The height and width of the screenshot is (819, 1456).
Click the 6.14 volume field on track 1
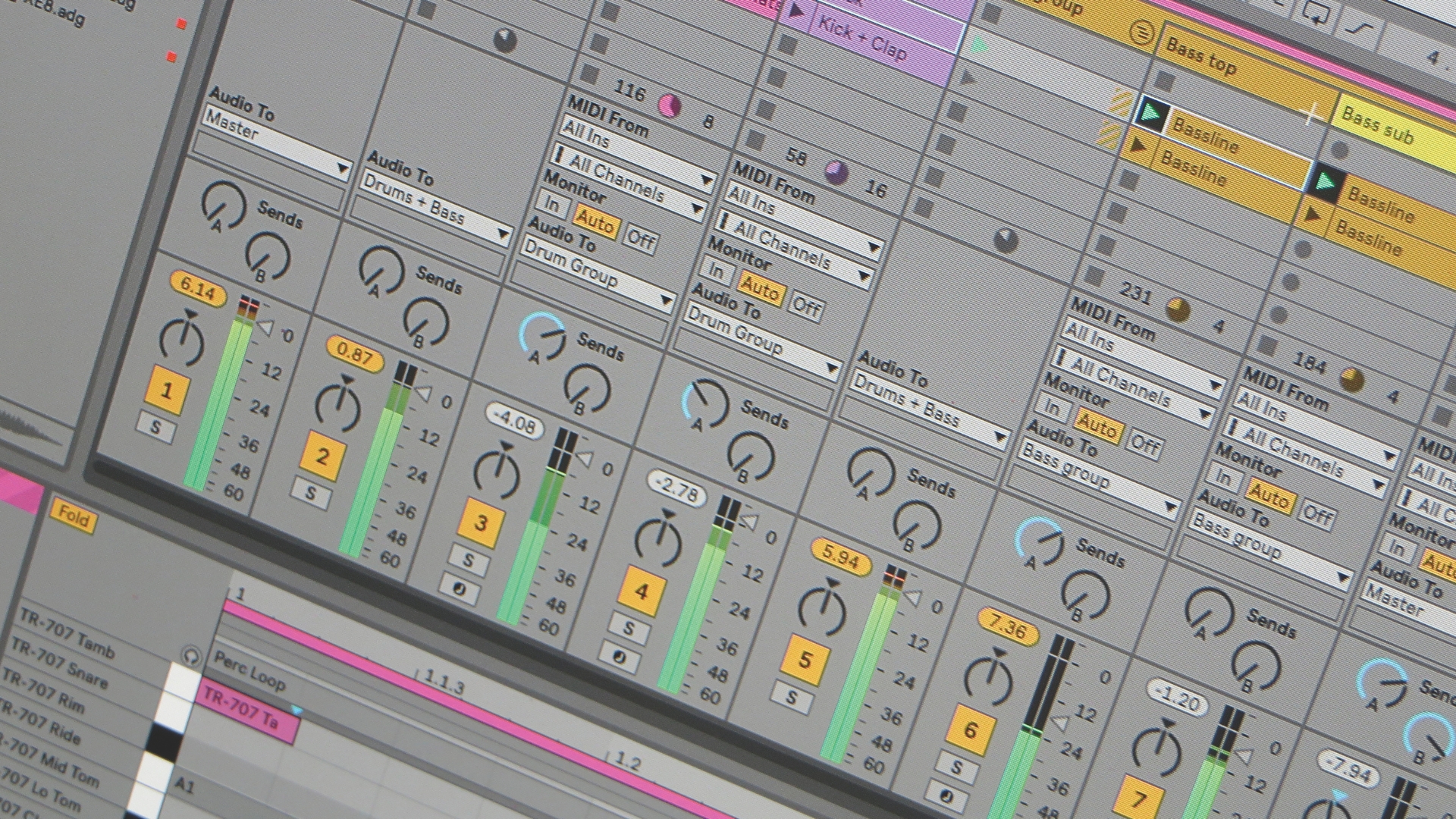[x=198, y=289]
